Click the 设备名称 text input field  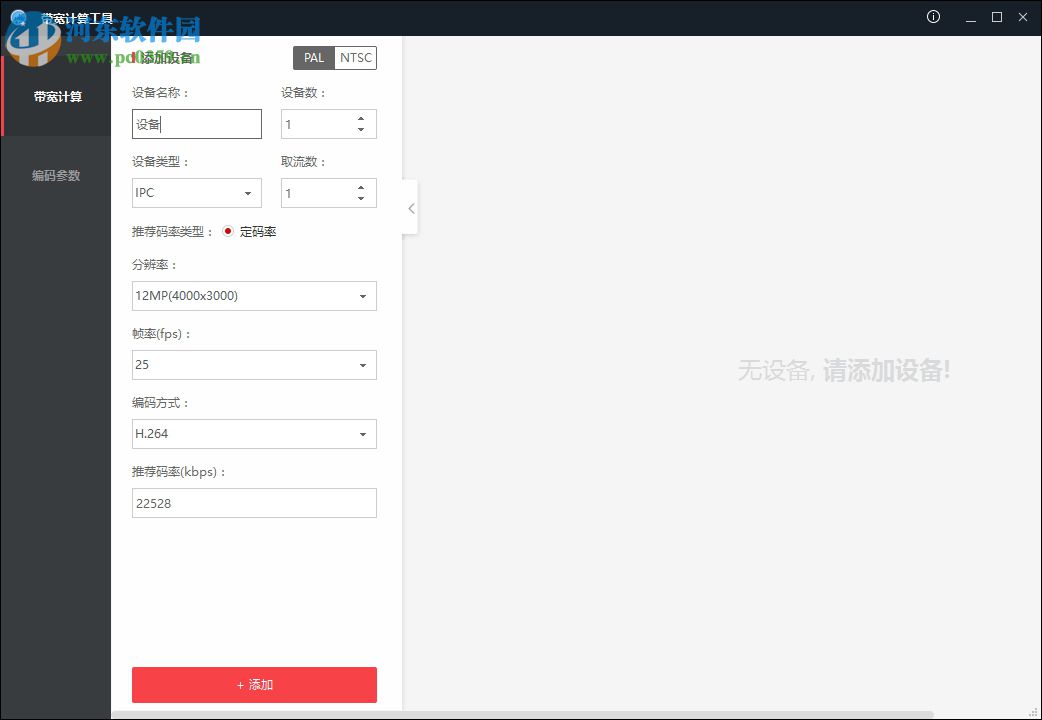click(x=196, y=123)
